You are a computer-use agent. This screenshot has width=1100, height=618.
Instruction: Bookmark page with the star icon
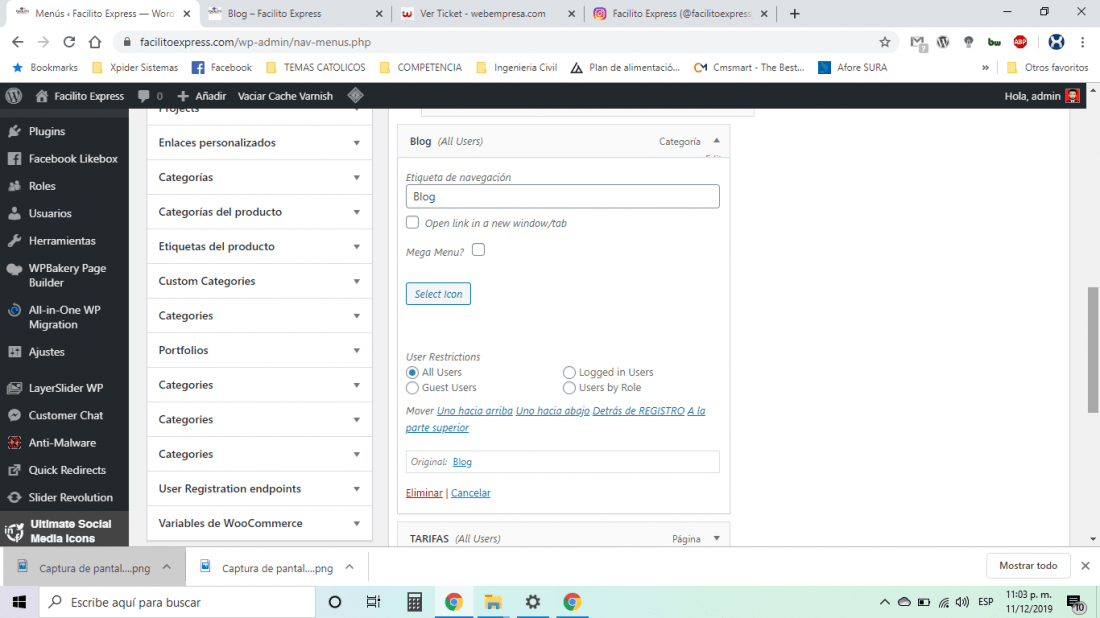(x=885, y=42)
